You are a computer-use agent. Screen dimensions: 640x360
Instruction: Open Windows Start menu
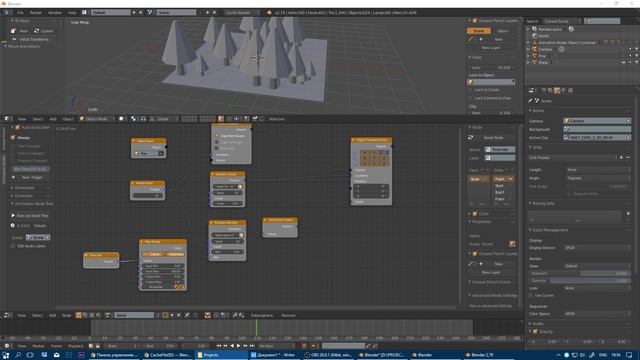click(x=6, y=355)
